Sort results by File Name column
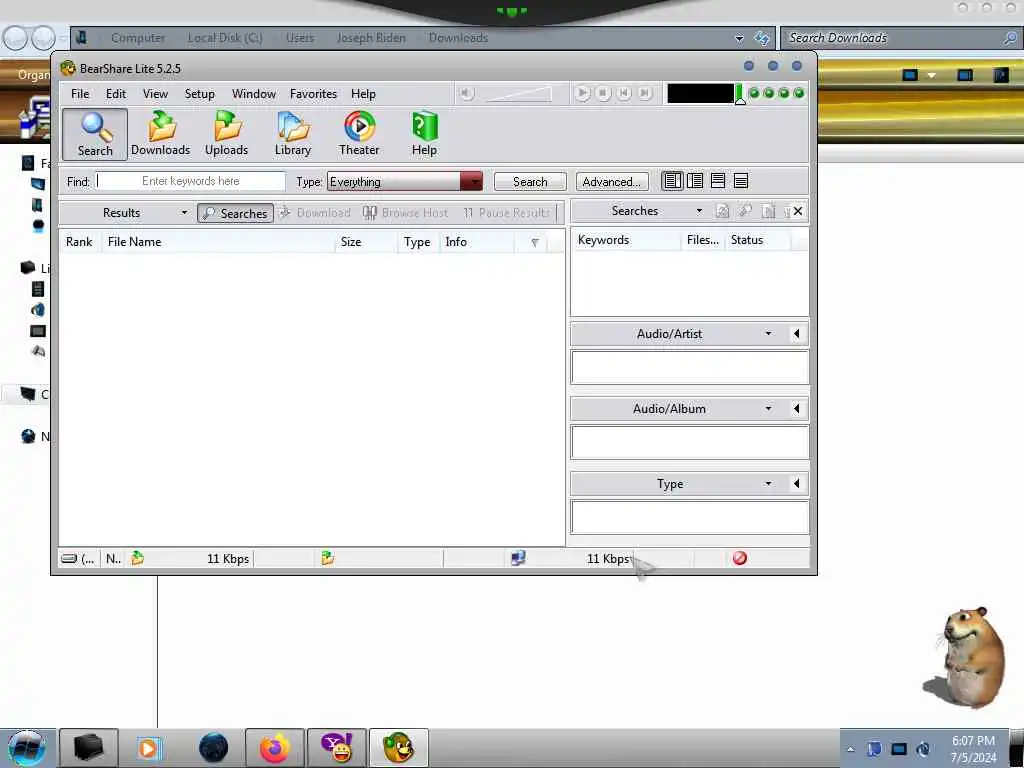 pos(218,242)
